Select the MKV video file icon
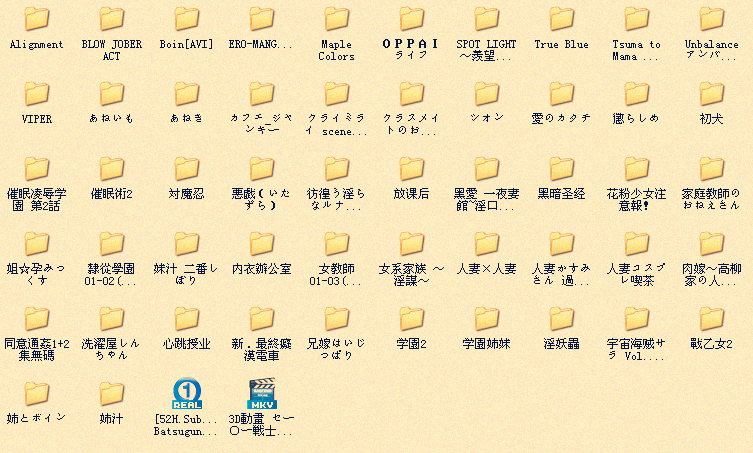 (262, 393)
